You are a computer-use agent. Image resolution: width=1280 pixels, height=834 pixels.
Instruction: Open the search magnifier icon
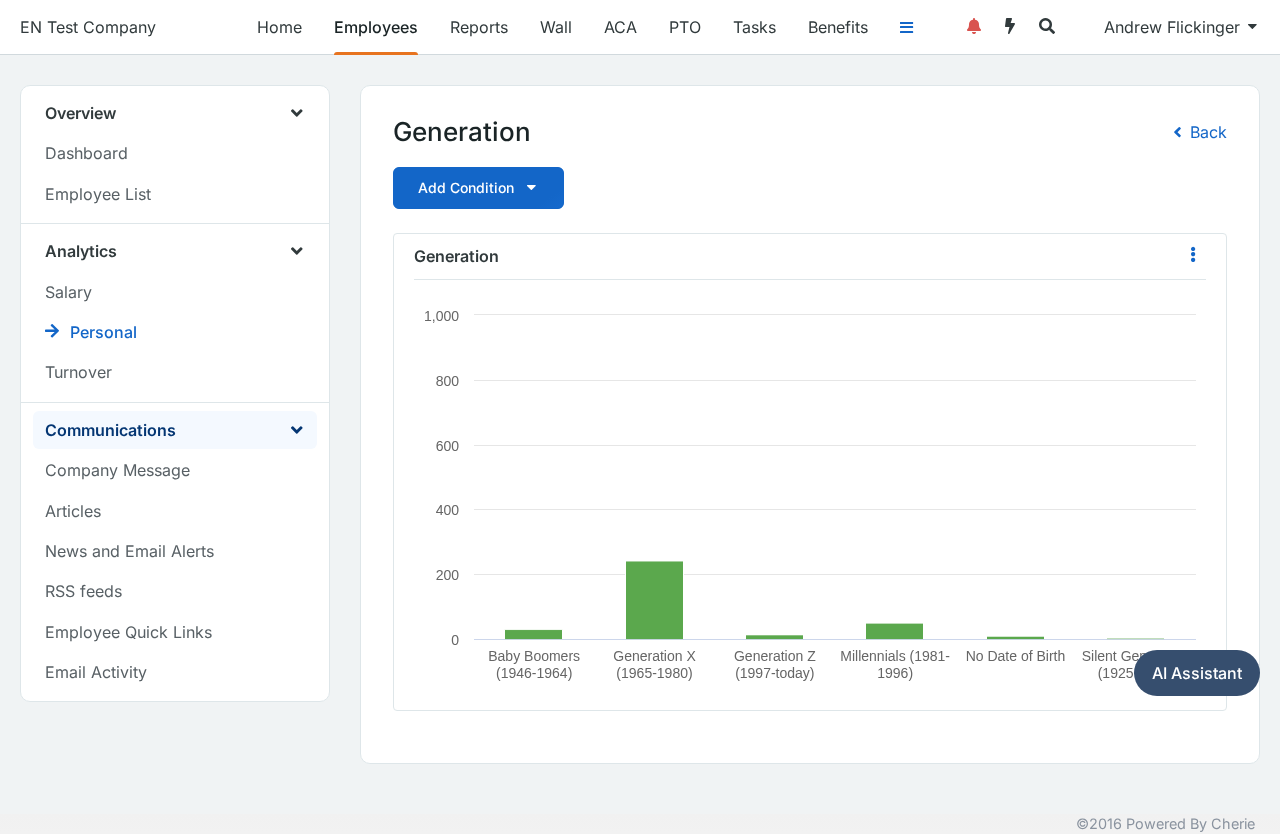[1047, 27]
